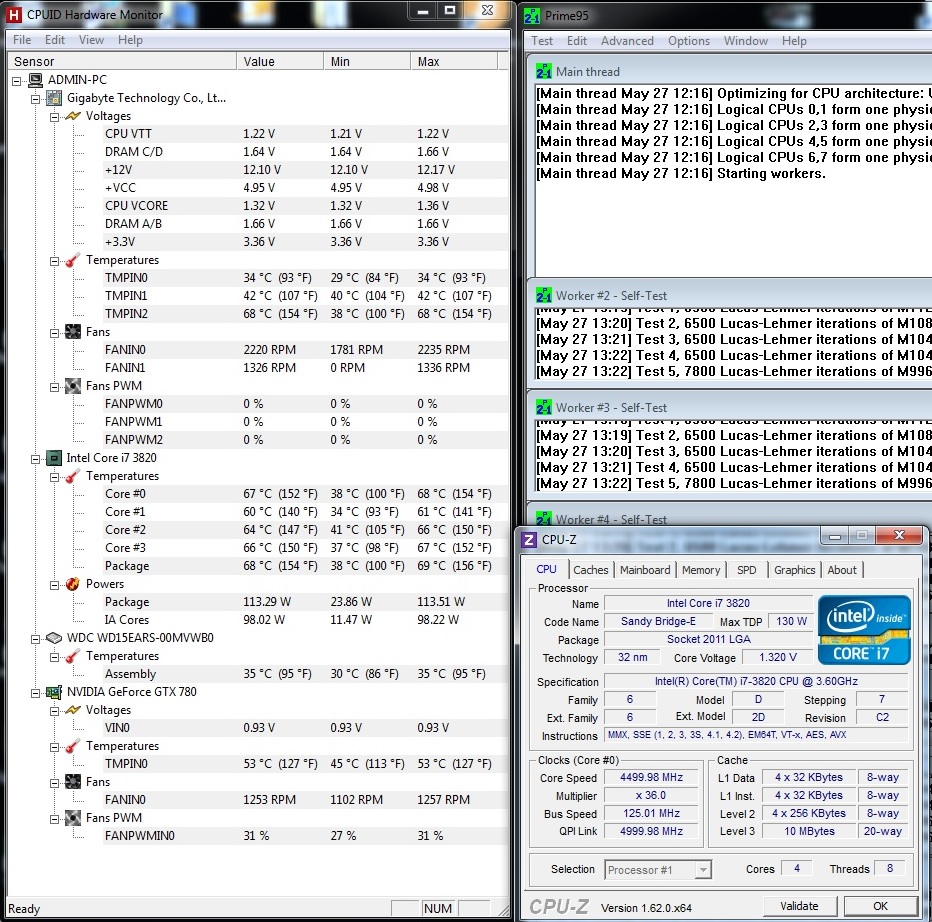Click the Intel Core i7 inside logo
The height and width of the screenshot is (922, 932).
[x=864, y=630]
